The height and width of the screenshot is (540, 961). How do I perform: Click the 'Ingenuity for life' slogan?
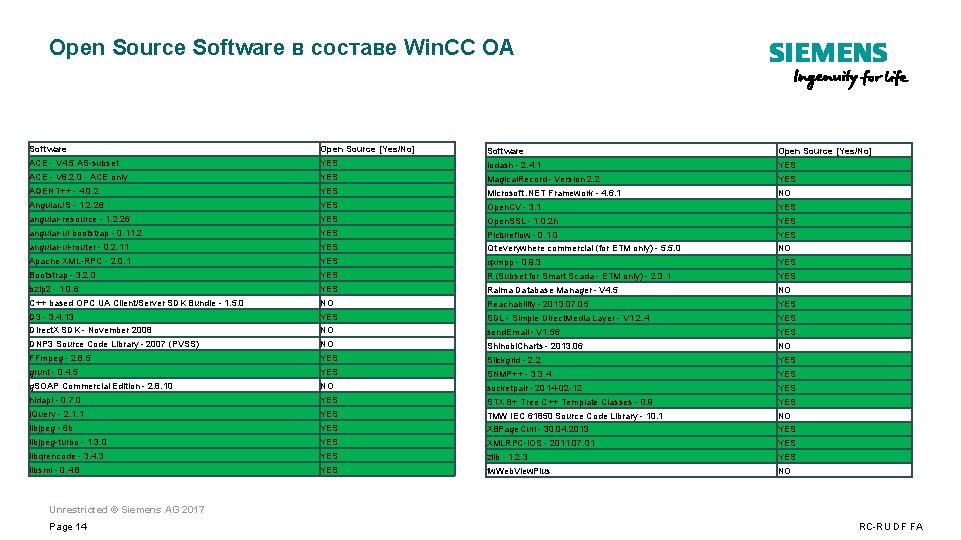(x=851, y=78)
